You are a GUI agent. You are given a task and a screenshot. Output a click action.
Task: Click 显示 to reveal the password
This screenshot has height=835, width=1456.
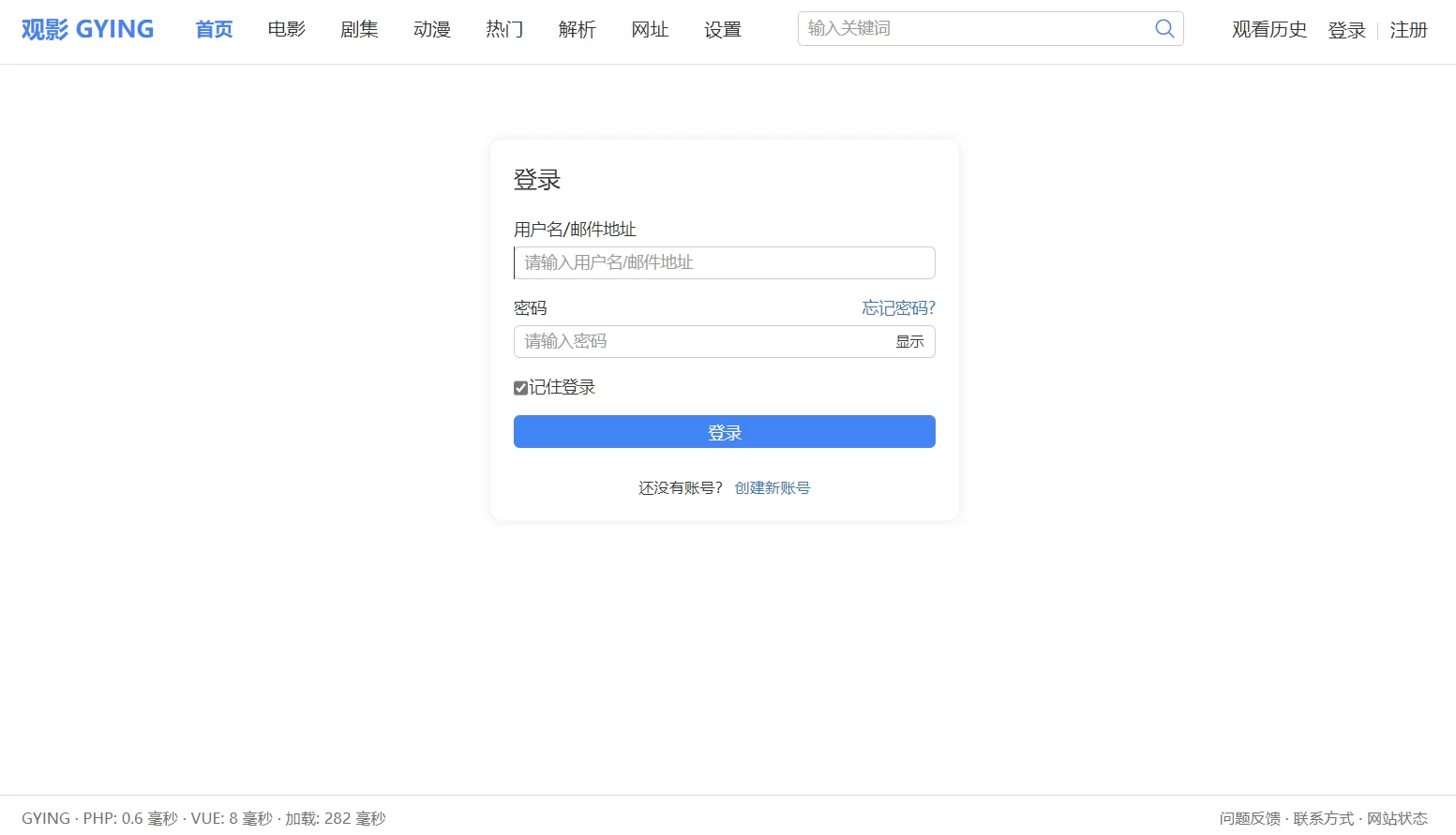(x=908, y=341)
